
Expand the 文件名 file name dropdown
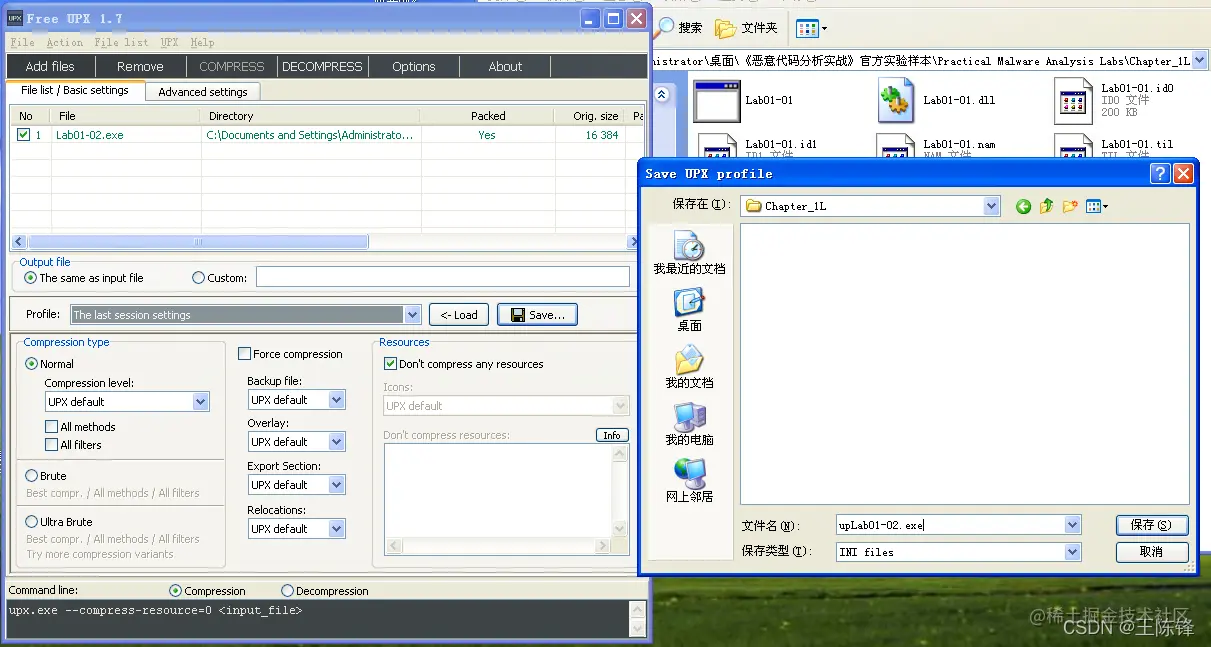click(1073, 525)
